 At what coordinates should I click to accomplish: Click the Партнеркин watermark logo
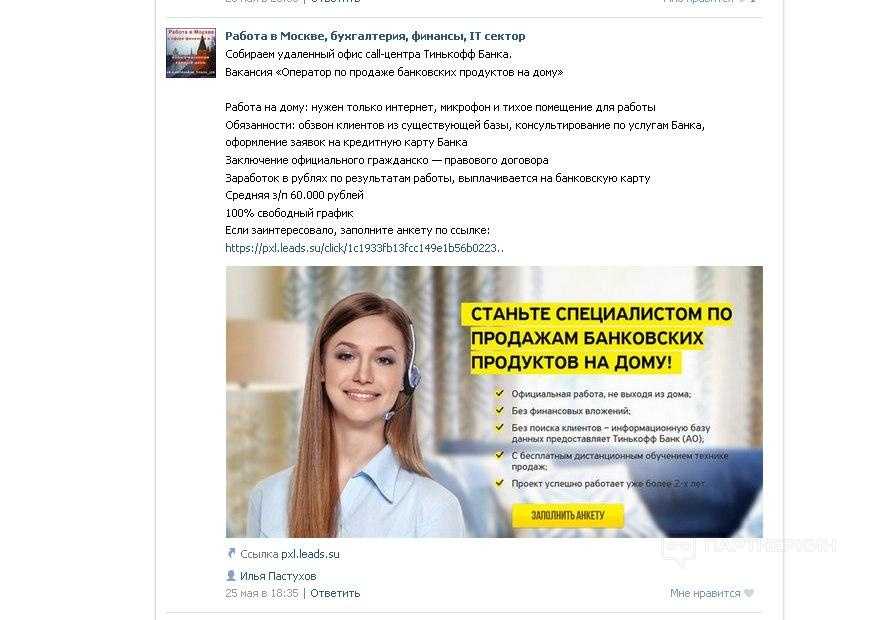(x=748, y=548)
